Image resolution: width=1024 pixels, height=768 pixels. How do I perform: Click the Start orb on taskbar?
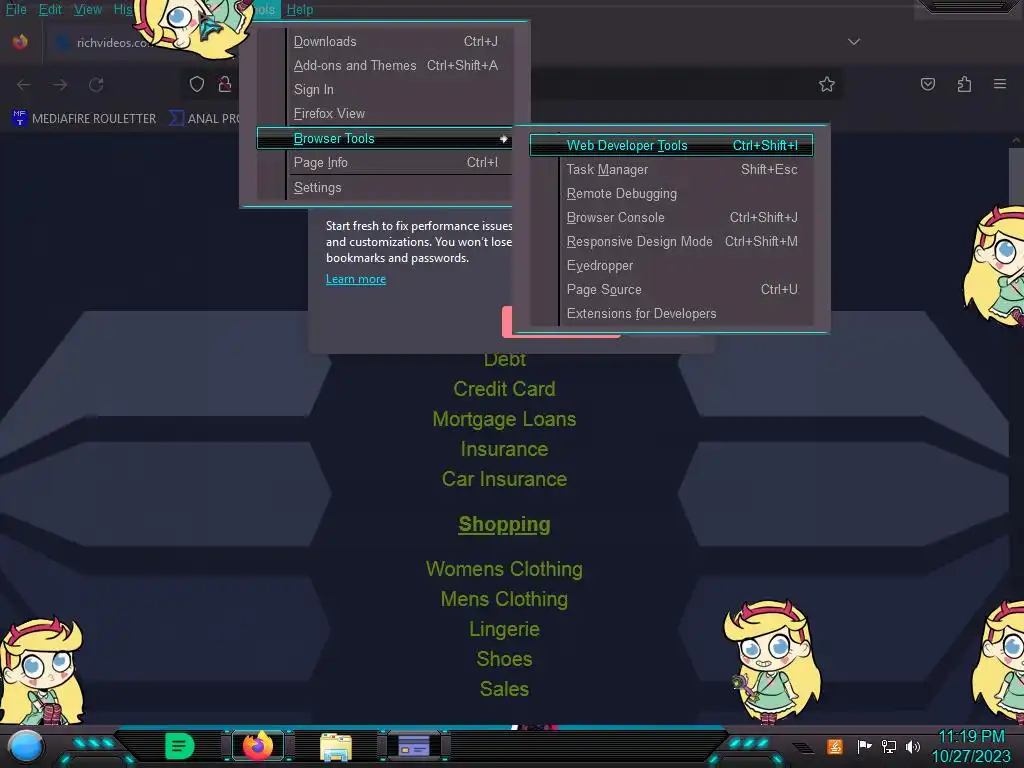(x=25, y=746)
